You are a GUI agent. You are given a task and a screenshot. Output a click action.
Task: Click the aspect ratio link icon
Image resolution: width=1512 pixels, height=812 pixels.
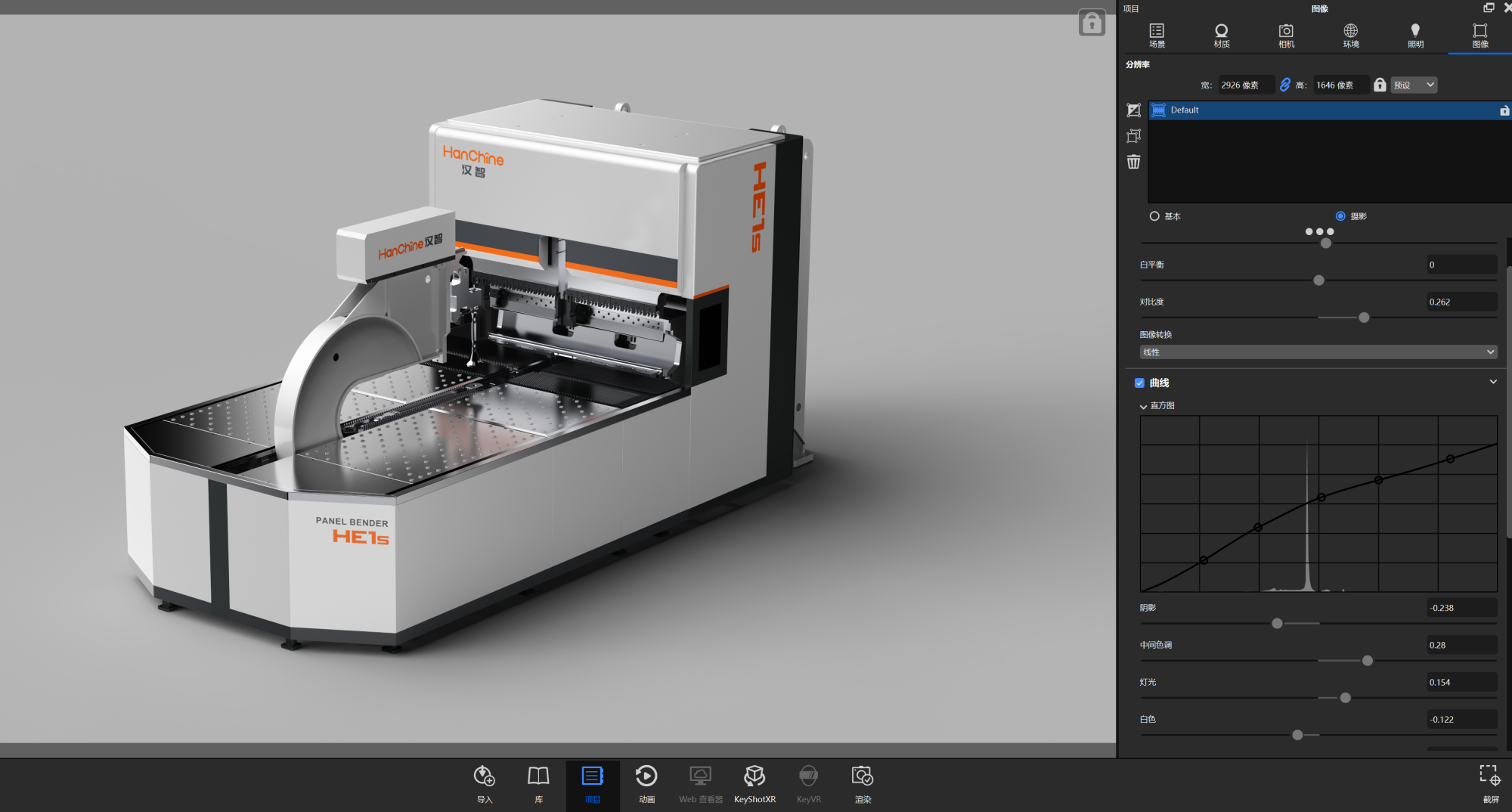(x=1285, y=85)
